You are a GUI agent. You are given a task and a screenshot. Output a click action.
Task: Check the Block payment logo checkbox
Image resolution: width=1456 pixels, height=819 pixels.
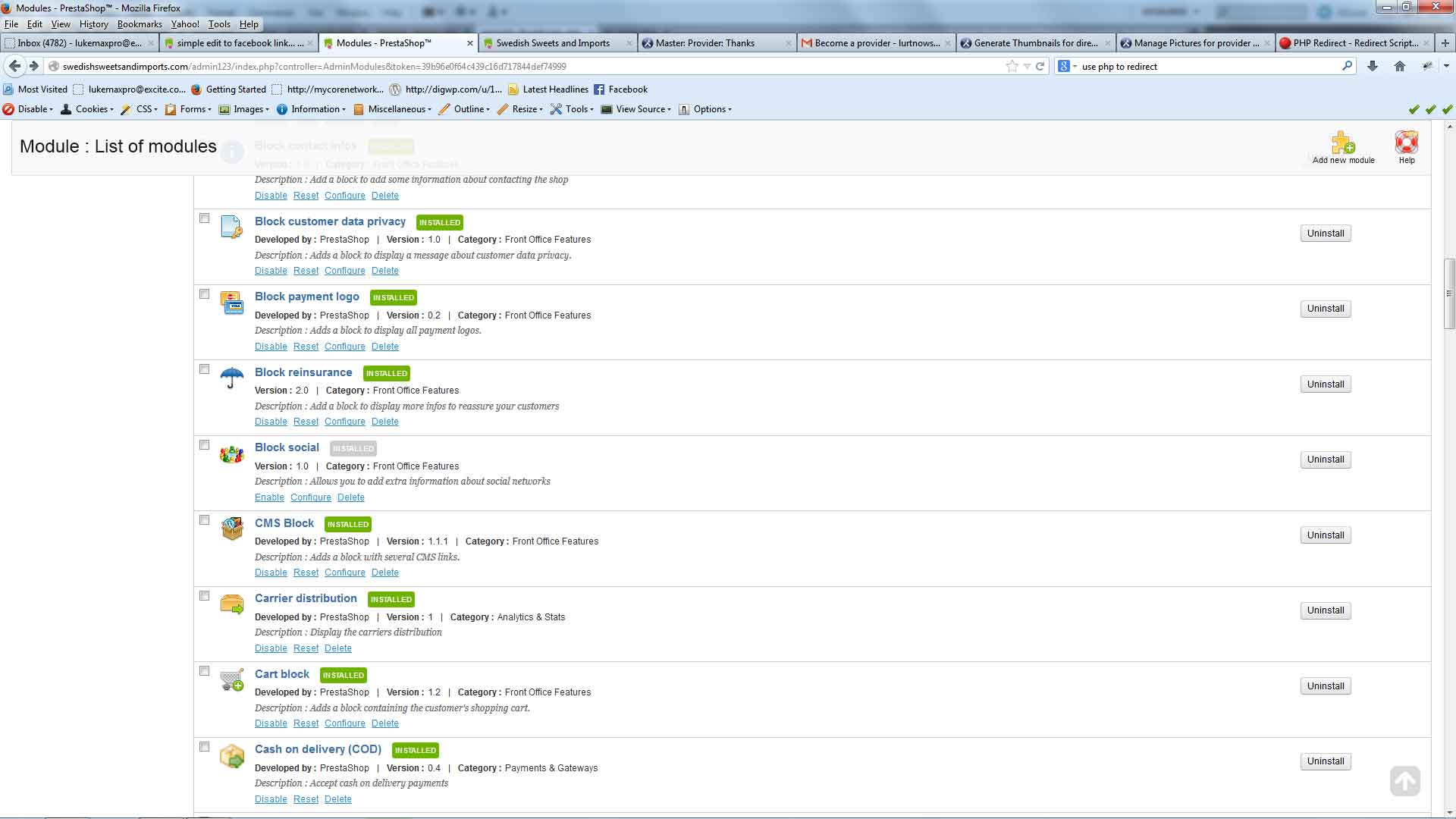click(x=204, y=294)
